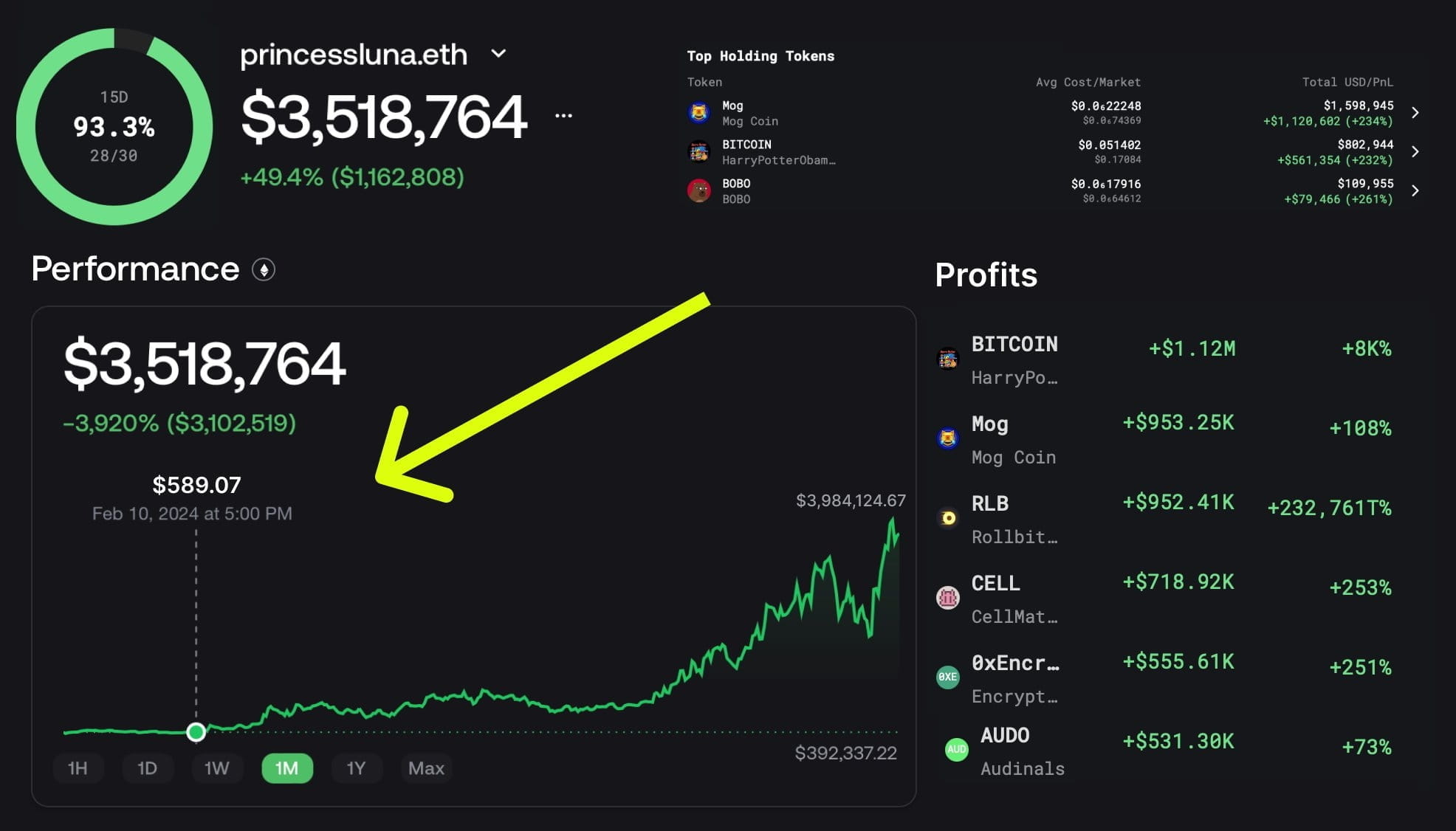Expand Mog holding details with right chevron
Viewport: 1456px width, 831px height.
[x=1416, y=113]
